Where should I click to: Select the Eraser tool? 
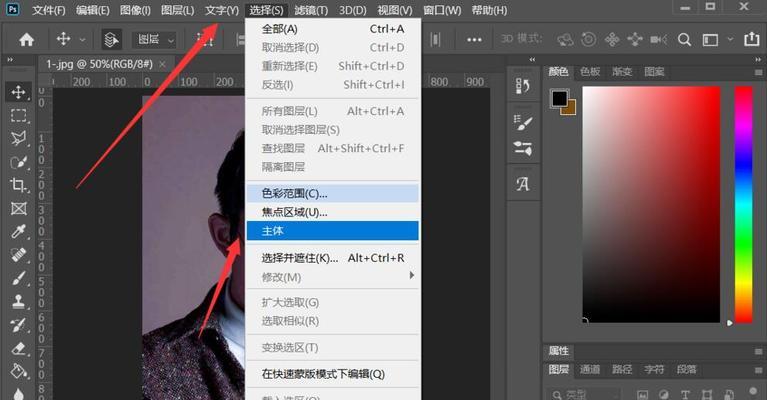pyautogui.click(x=19, y=349)
